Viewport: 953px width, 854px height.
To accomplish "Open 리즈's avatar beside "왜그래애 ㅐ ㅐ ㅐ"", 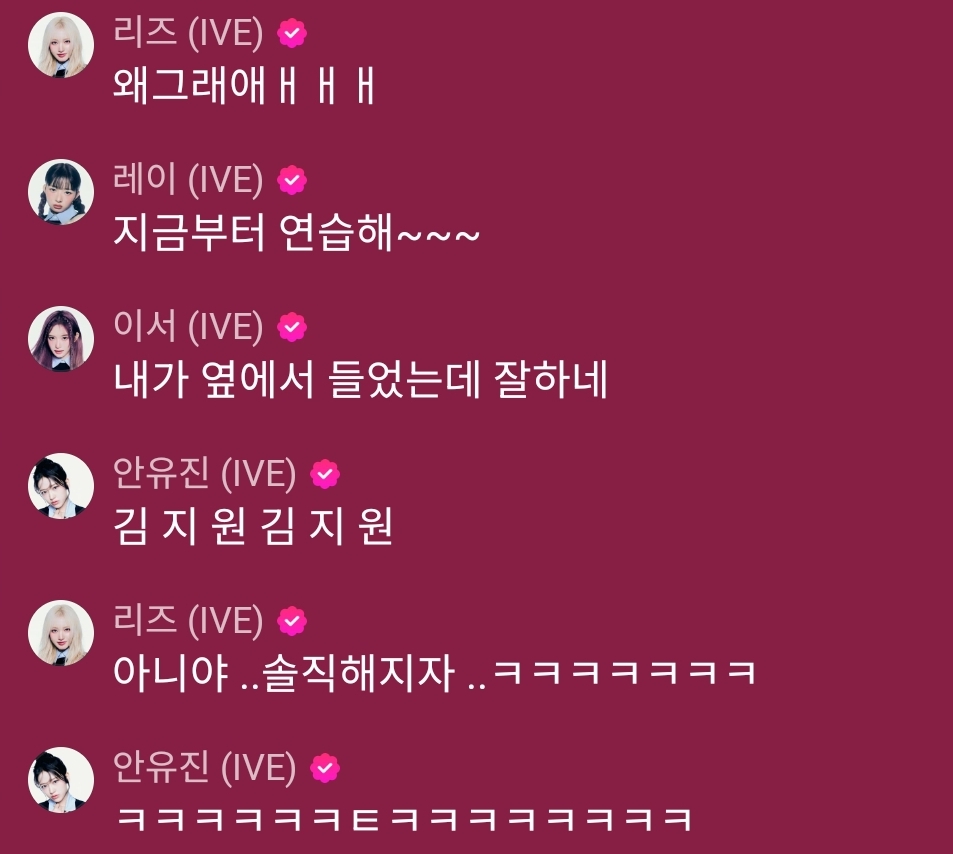I will (61, 45).
